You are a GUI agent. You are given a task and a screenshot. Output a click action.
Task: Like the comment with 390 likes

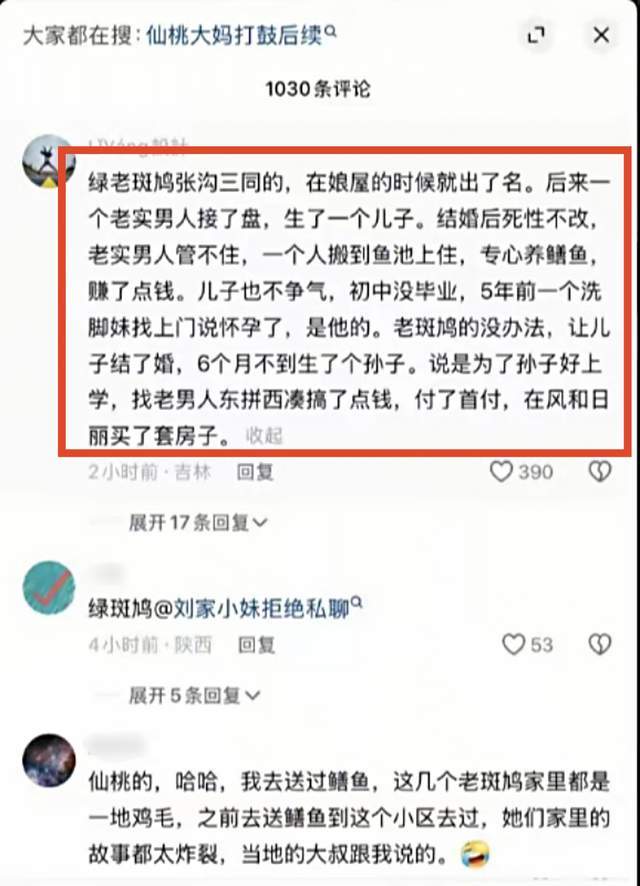501,471
